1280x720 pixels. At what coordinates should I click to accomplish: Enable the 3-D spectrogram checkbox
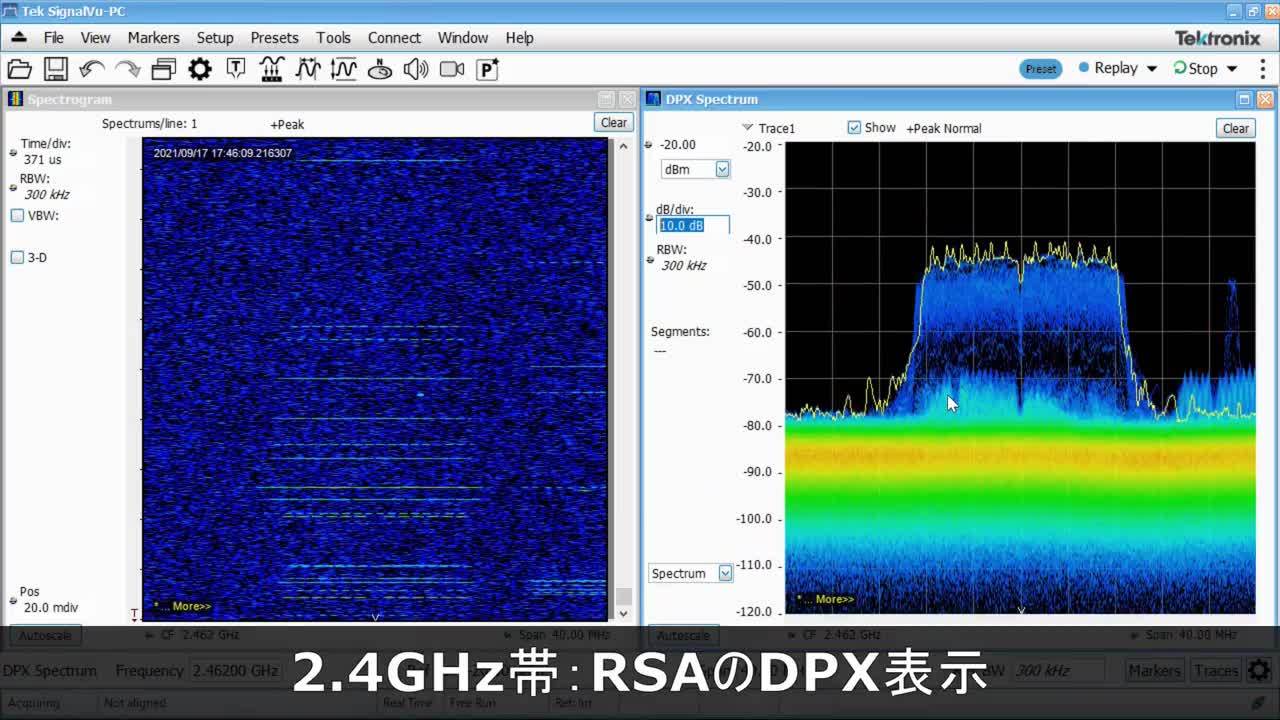tap(17, 258)
